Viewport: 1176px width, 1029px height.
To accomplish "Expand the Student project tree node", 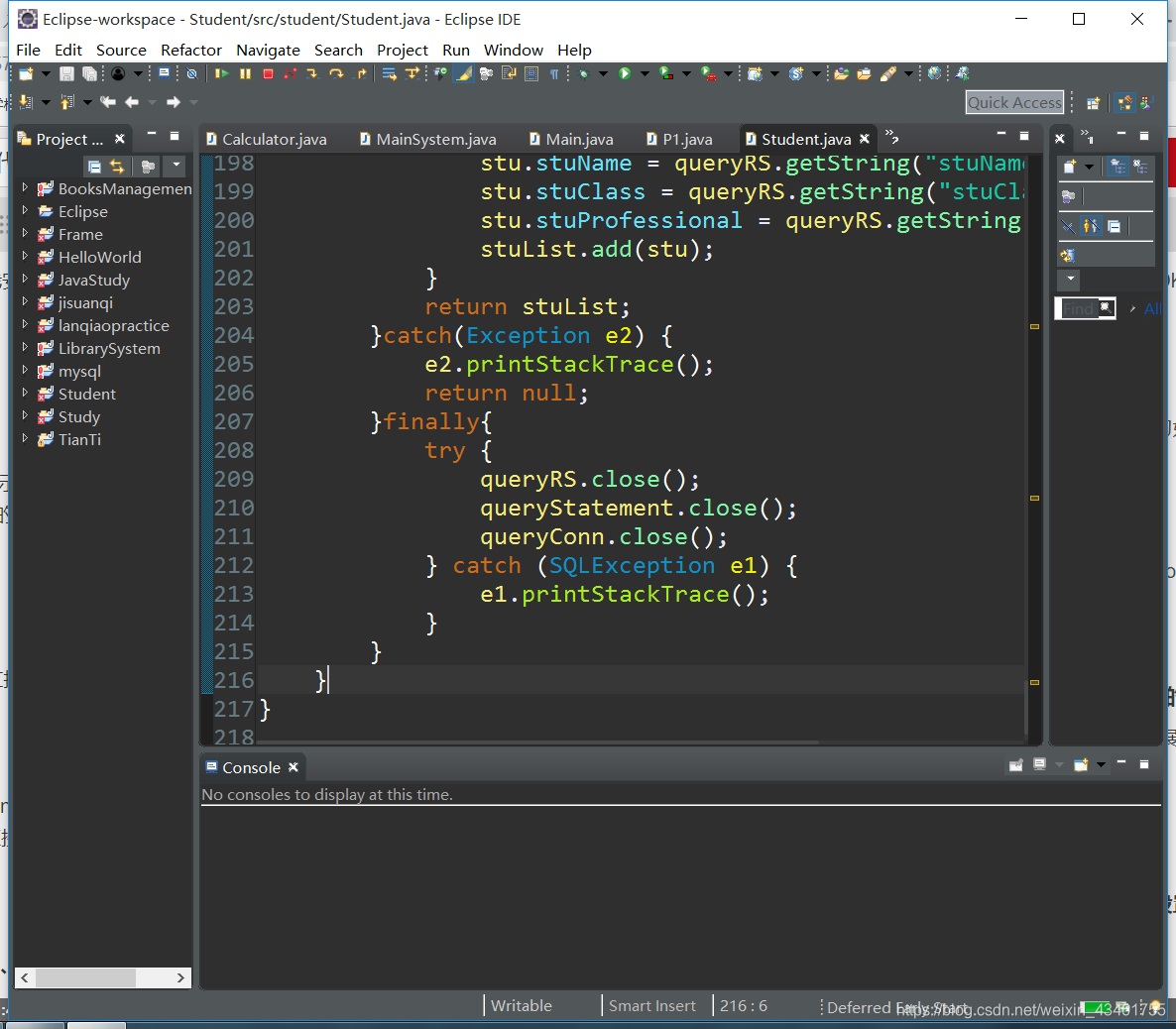I will point(25,393).
